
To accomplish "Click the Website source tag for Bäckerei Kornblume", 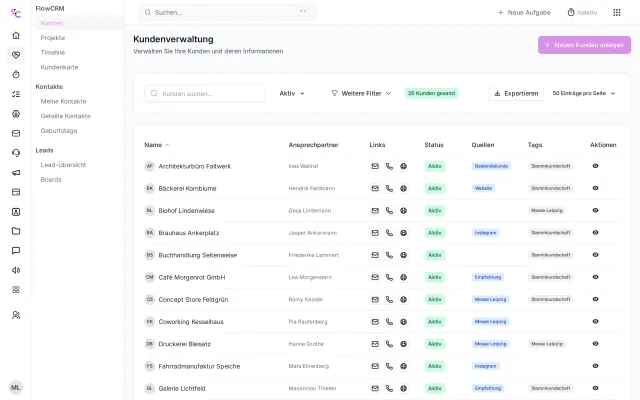I will coord(483,189).
